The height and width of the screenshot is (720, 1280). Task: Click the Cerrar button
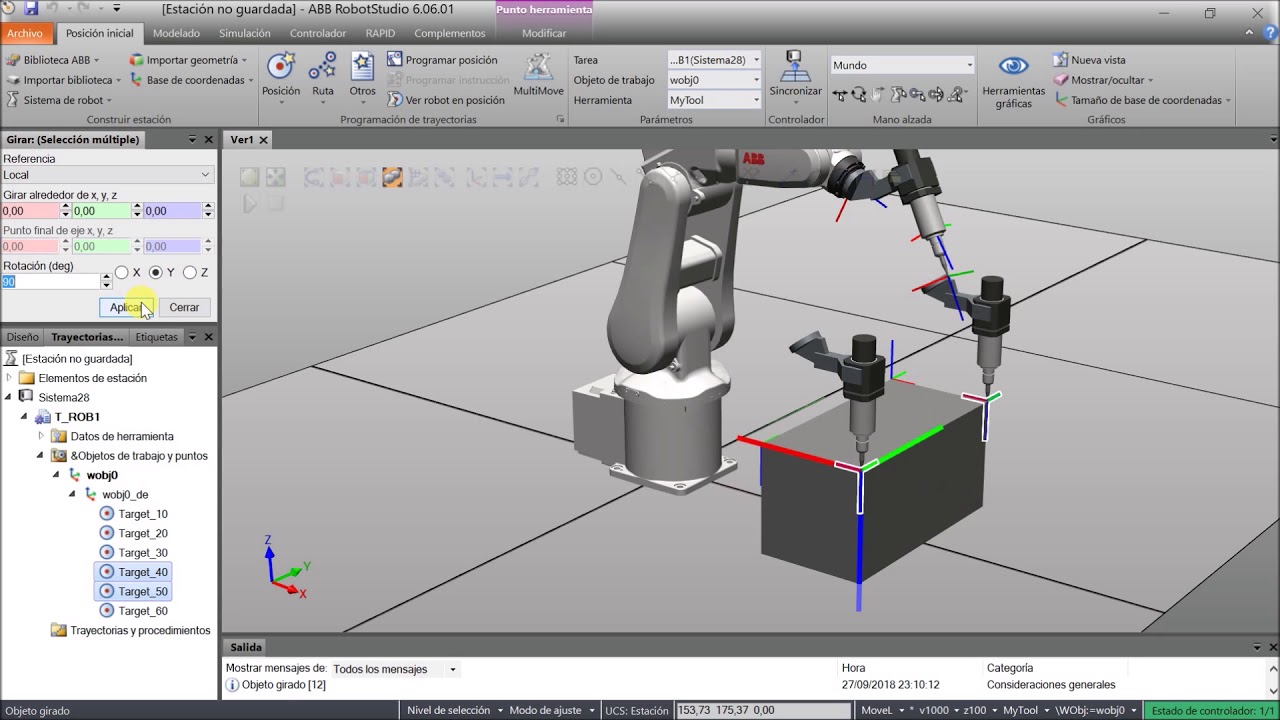[184, 307]
